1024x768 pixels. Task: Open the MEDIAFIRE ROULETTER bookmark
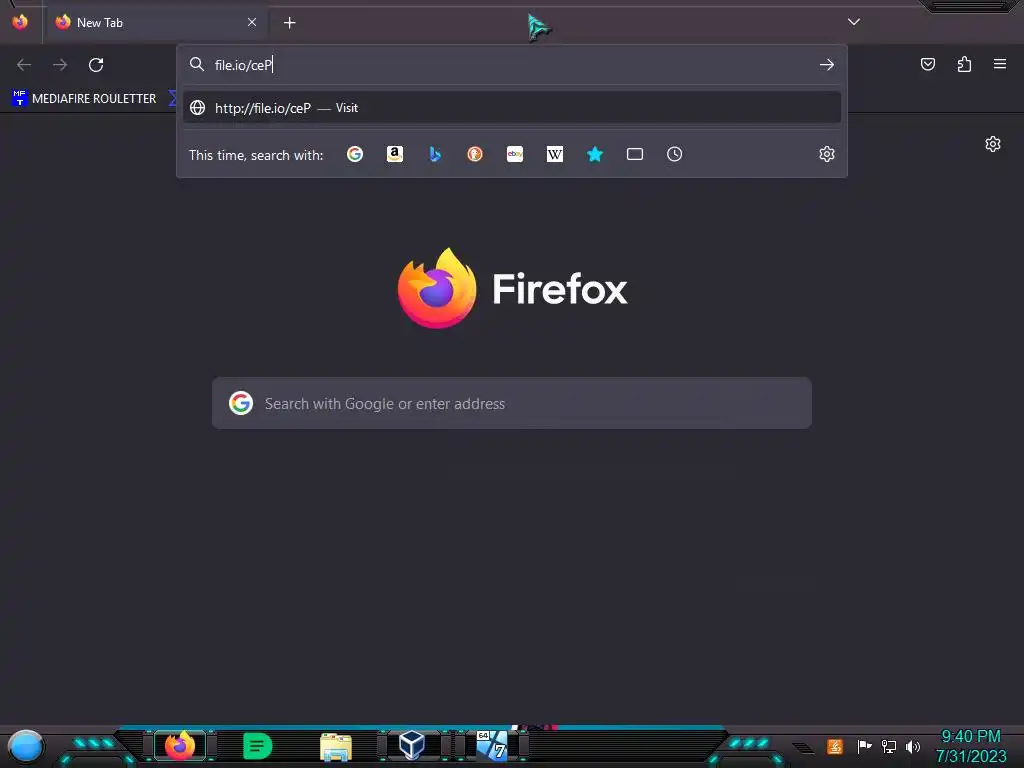pyautogui.click(x=84, y=99)
